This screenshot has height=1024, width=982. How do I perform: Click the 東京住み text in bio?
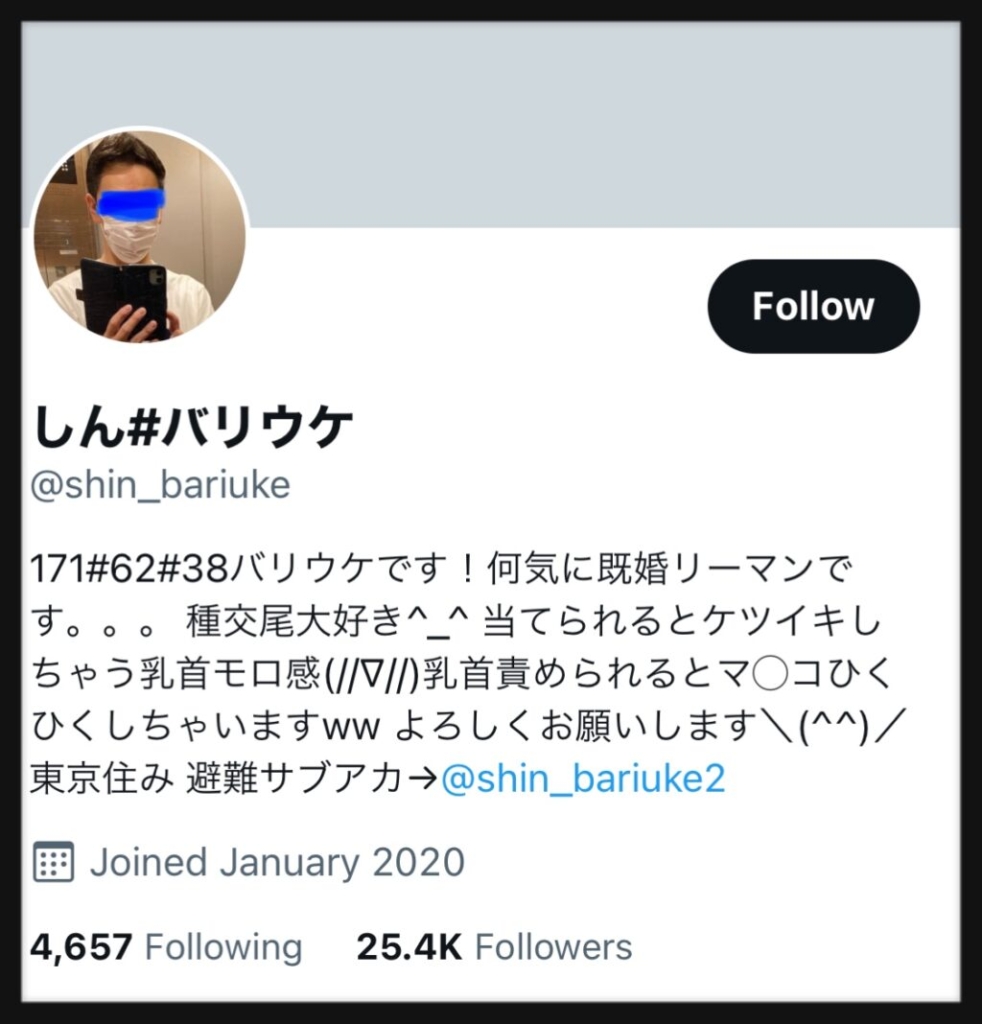point(103,778)
